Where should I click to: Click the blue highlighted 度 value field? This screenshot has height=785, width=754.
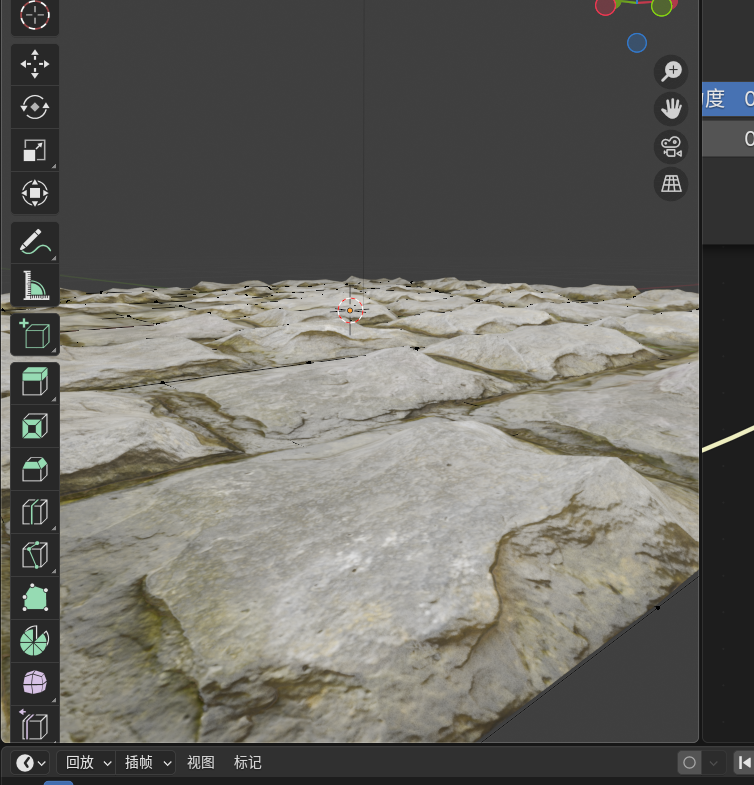coord(728,99)
